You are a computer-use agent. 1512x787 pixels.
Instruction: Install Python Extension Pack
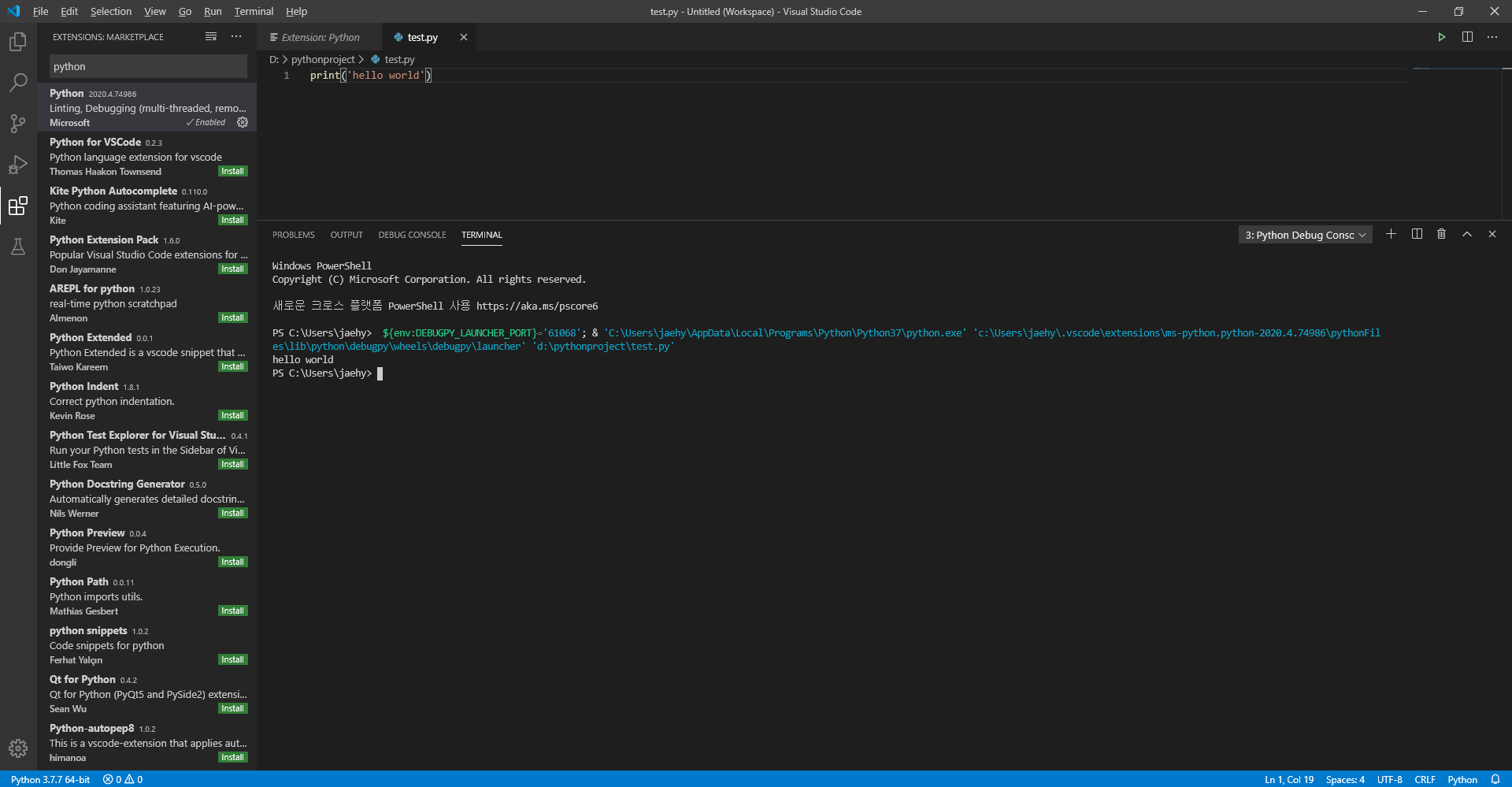[x=232, y=269]
